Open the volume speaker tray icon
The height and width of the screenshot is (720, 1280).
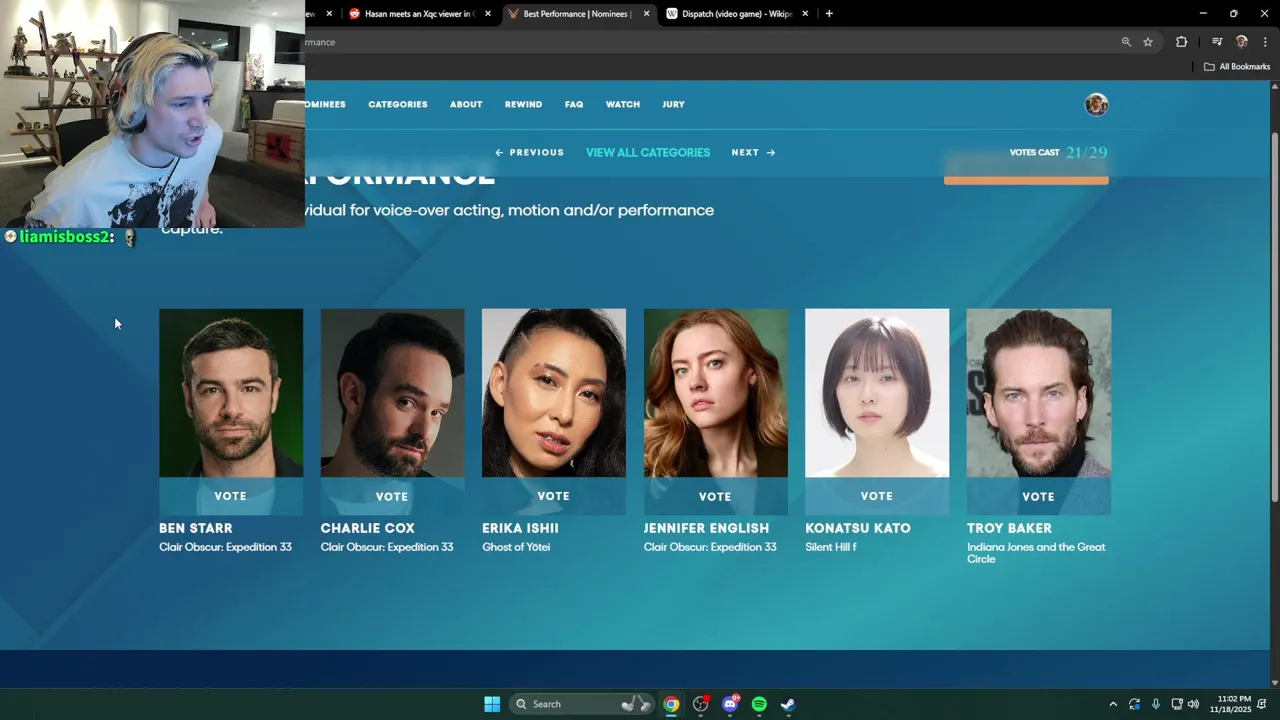click(1193, 704)
